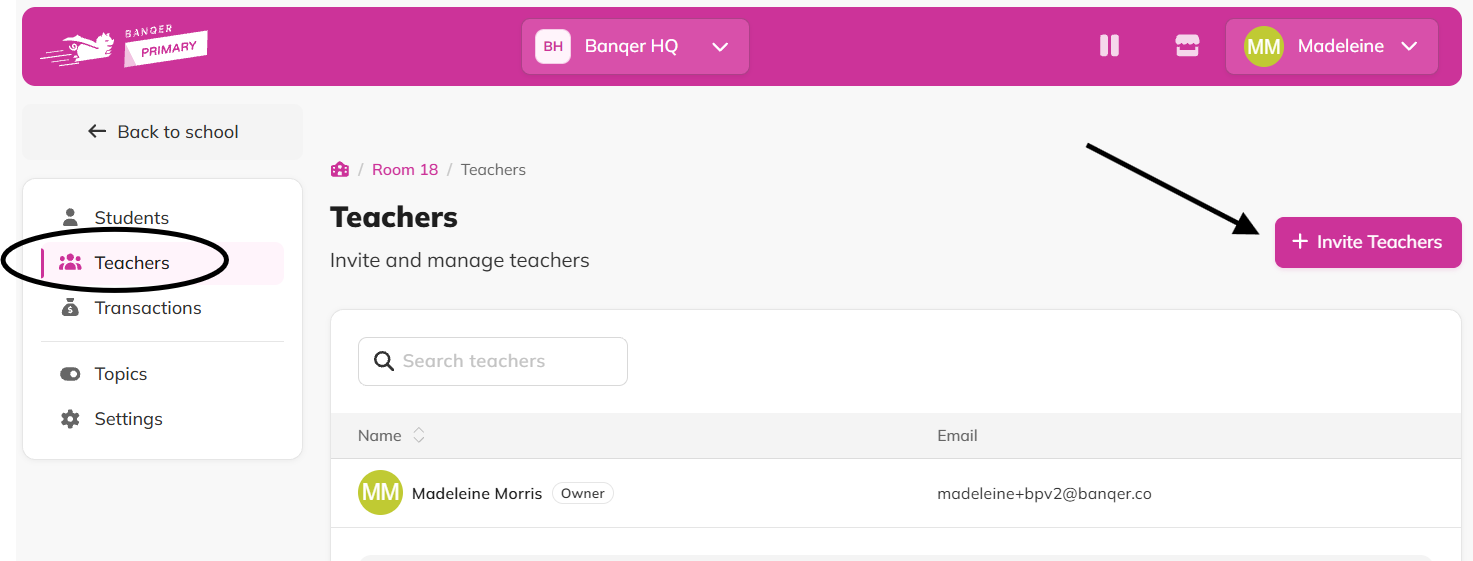Viewport: 1473px width, 561px height.
Task: Open Students in the sidebar
Action: click(162, 218)
